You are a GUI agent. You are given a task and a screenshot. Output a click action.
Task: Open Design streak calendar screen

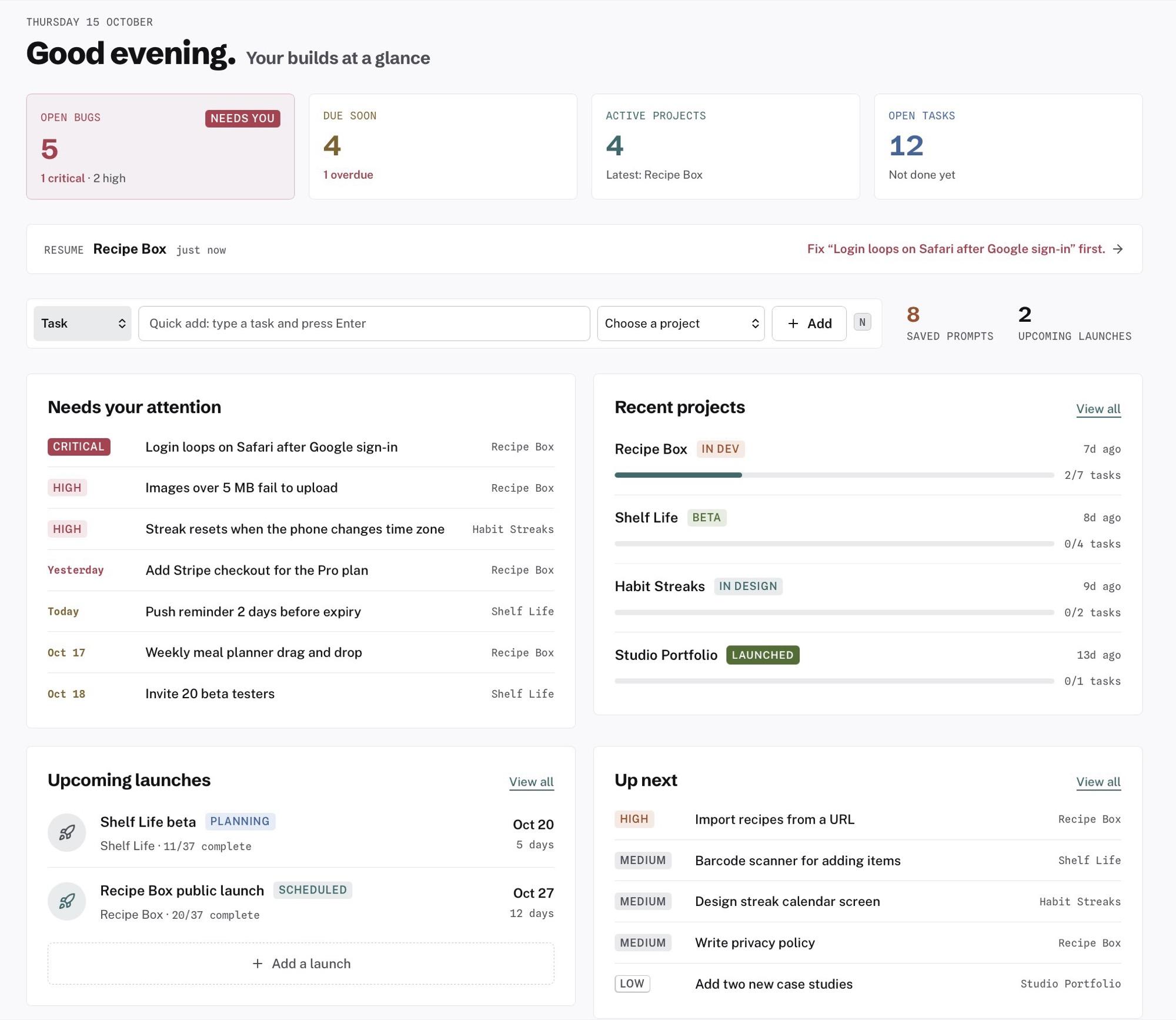[x=868, y=902]
